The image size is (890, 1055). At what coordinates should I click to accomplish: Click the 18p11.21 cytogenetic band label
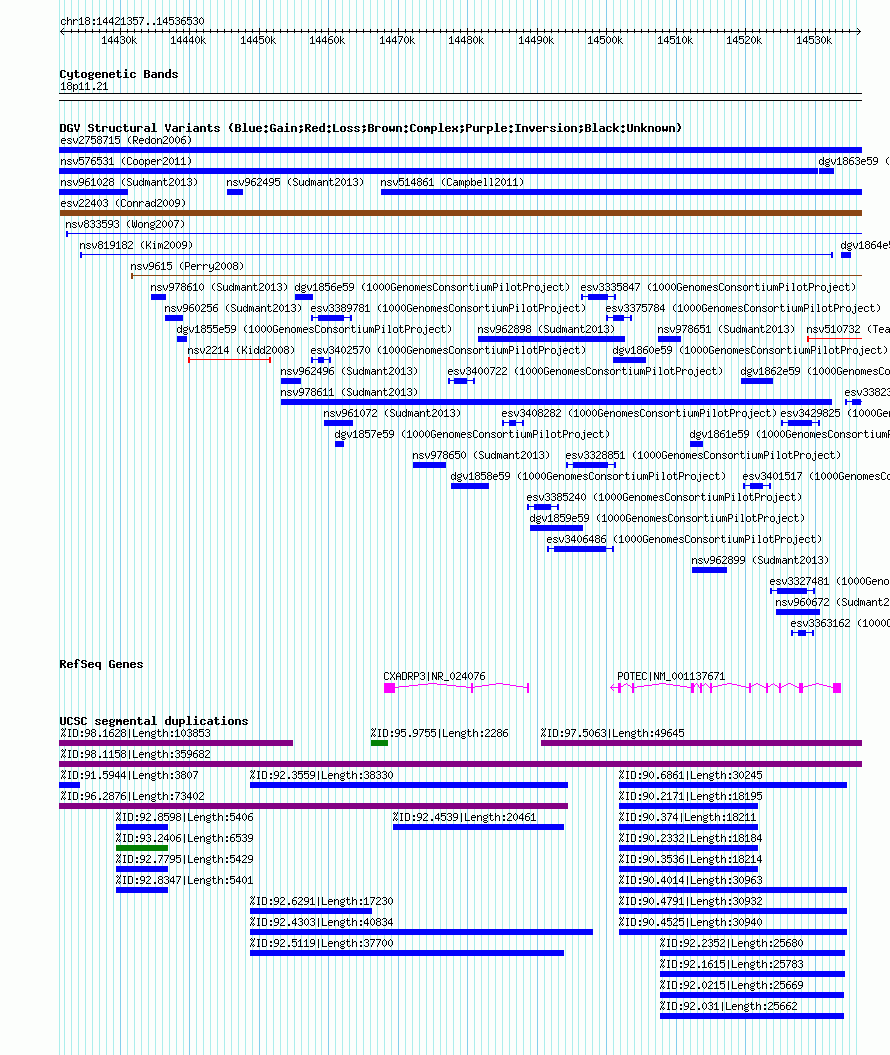(84, 86)
